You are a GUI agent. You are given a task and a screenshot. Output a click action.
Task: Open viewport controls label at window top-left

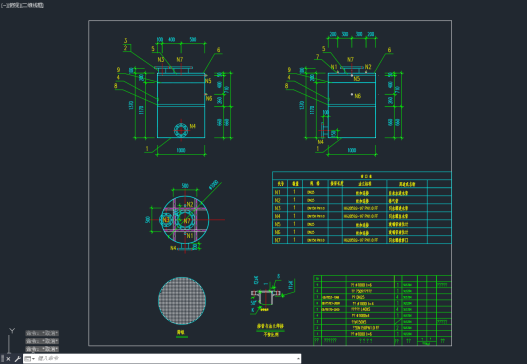tap(22, 5)
